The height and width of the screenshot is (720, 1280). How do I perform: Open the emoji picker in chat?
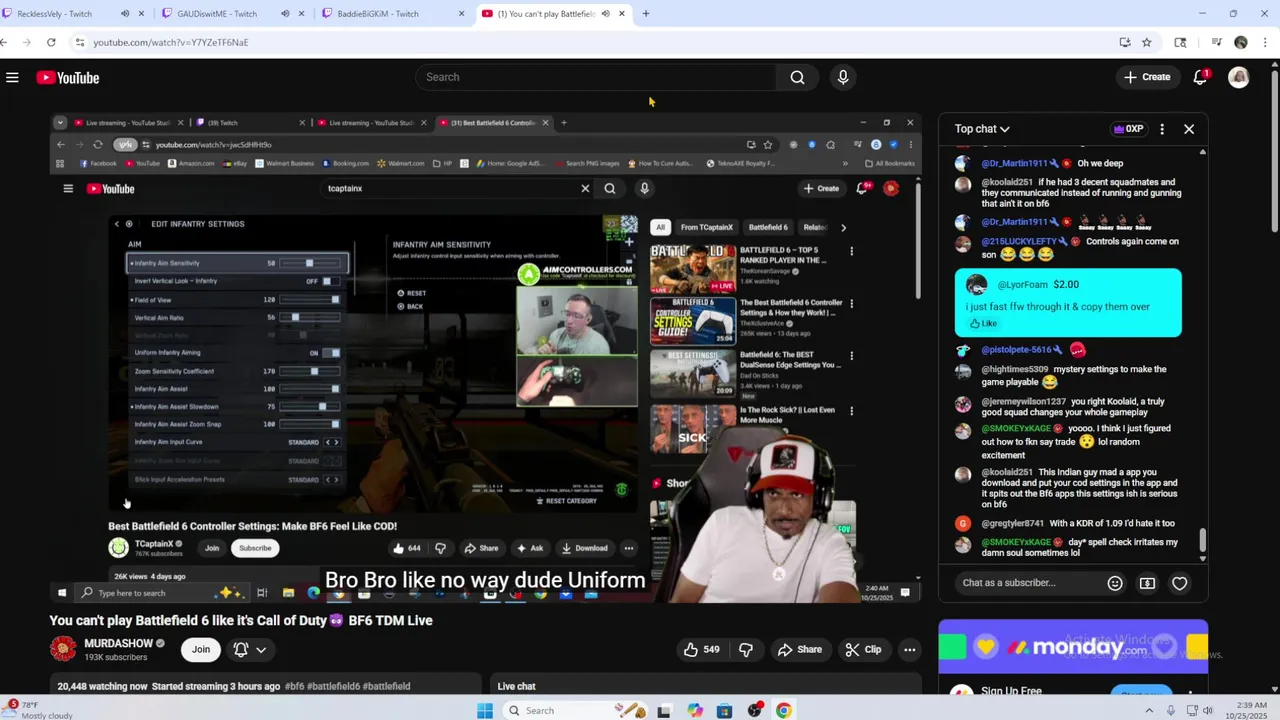(x=1115, y=583)
